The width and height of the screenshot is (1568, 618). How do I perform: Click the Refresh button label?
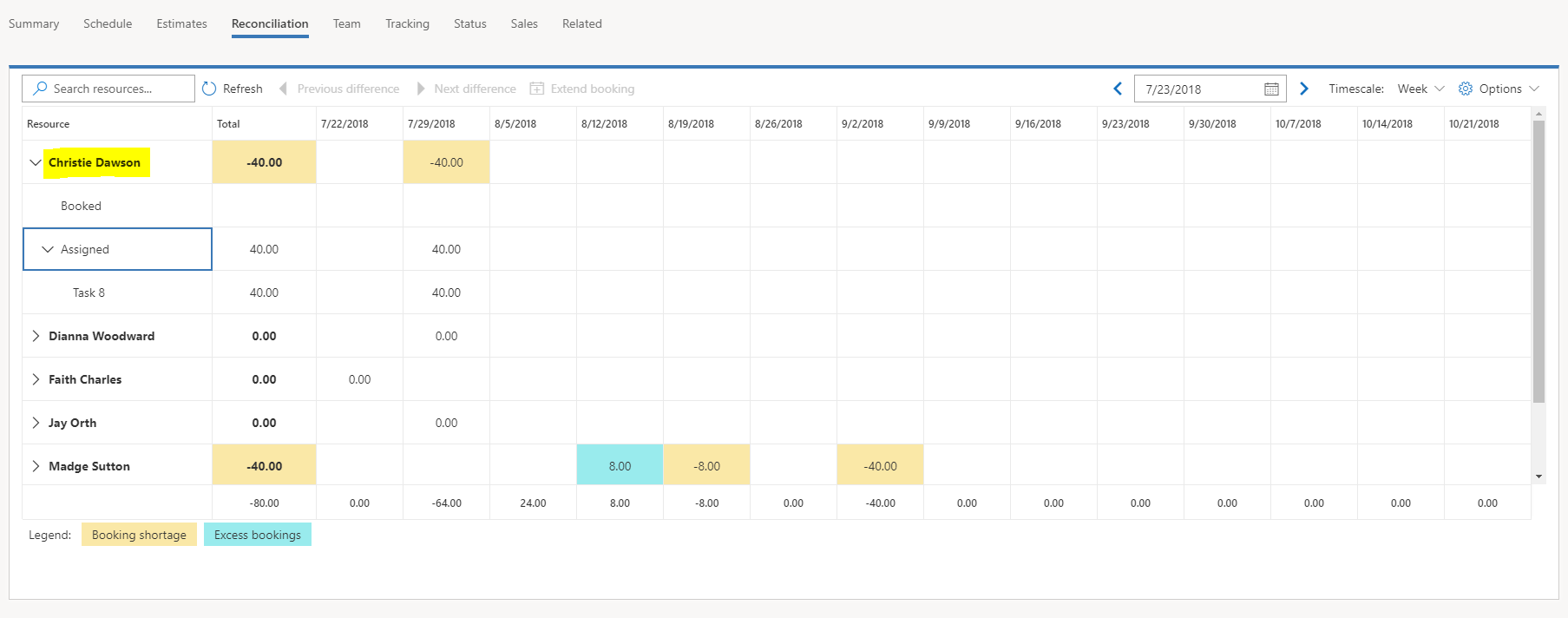click(x=242, y=89)
